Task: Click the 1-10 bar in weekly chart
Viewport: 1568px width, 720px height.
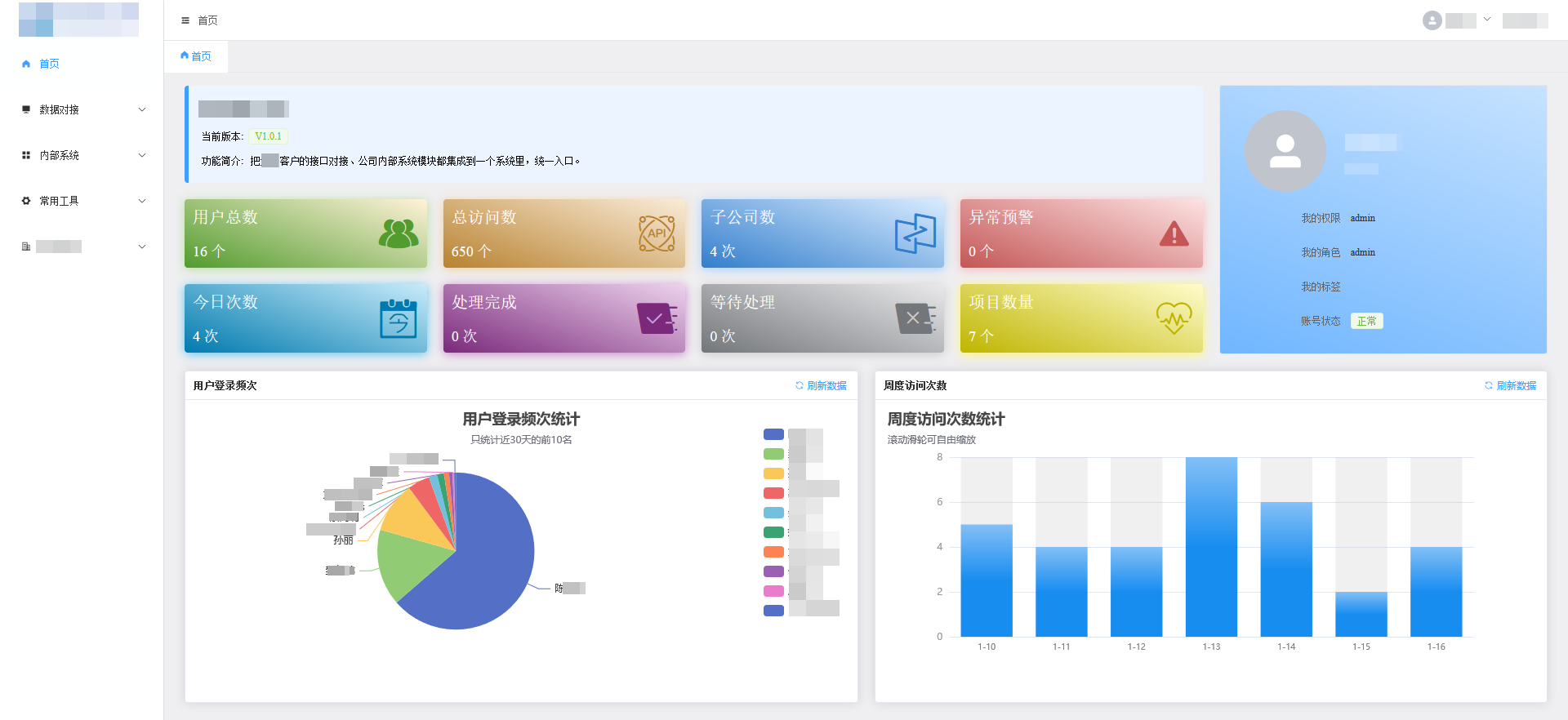Action: click(x=987, y=580)
